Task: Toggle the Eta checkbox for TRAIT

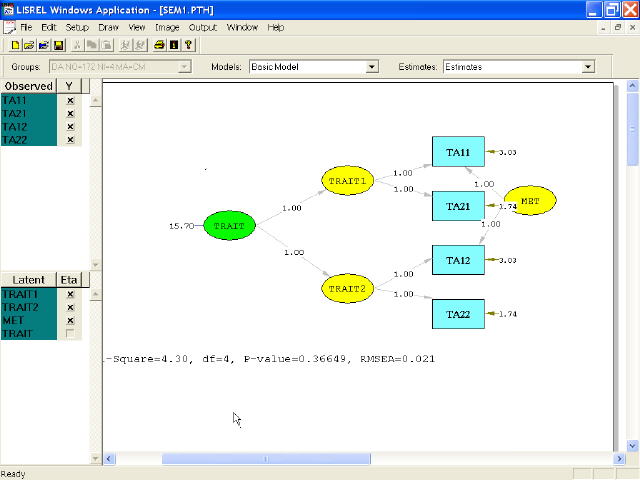Action: click(x=70, y=333)
